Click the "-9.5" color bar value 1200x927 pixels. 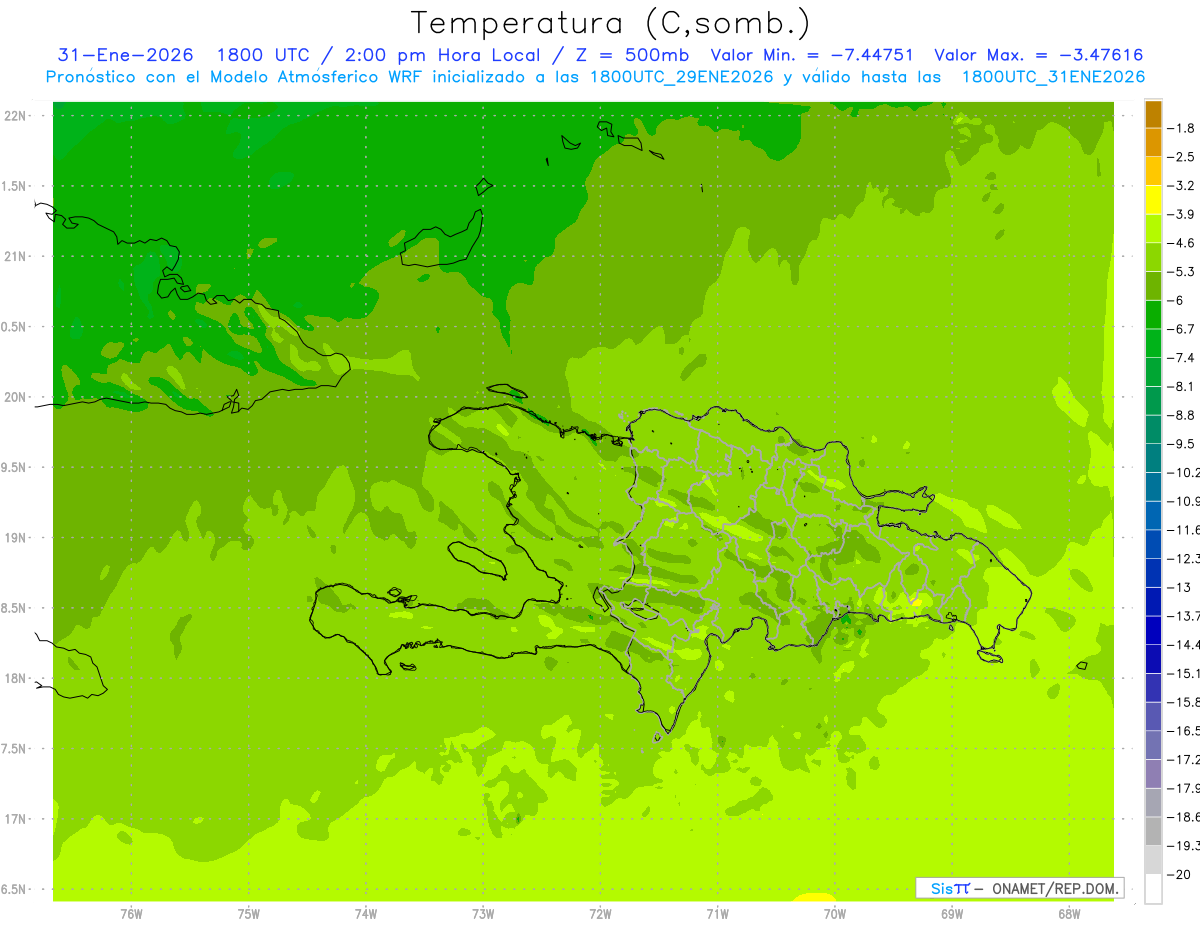coord(1183,444)
